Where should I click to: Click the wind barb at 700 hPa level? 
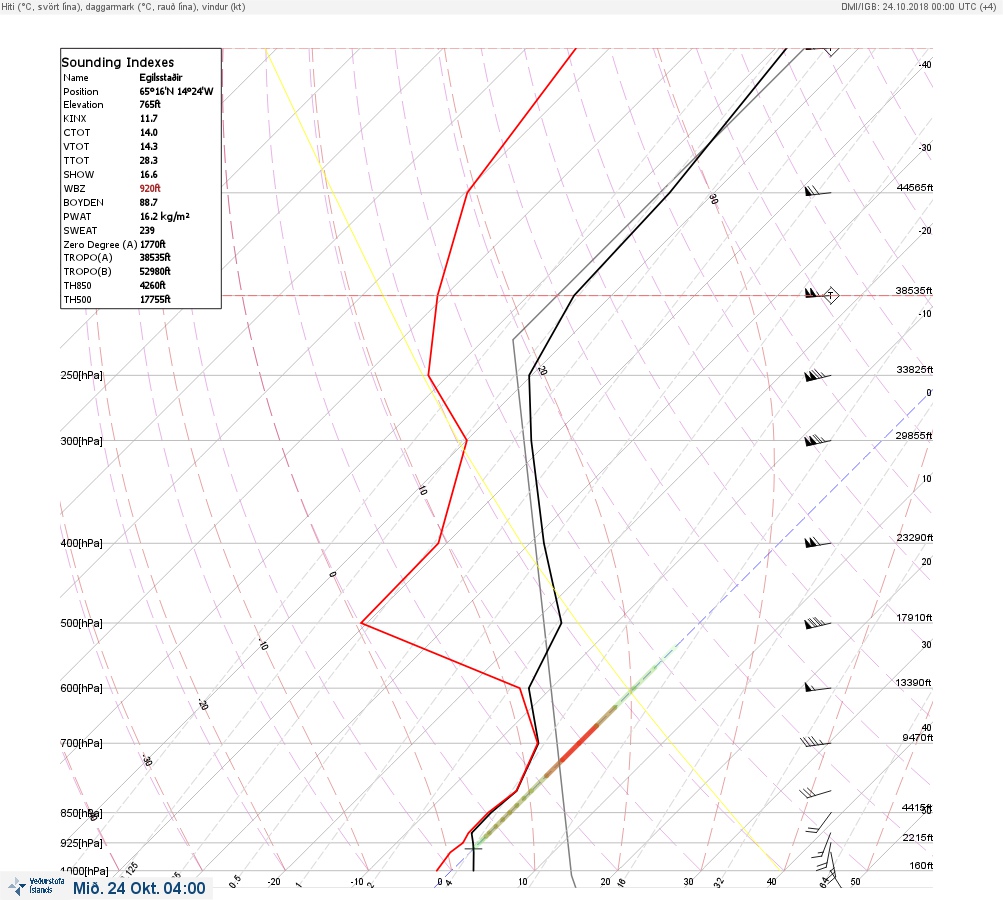(x=816, y=742)
